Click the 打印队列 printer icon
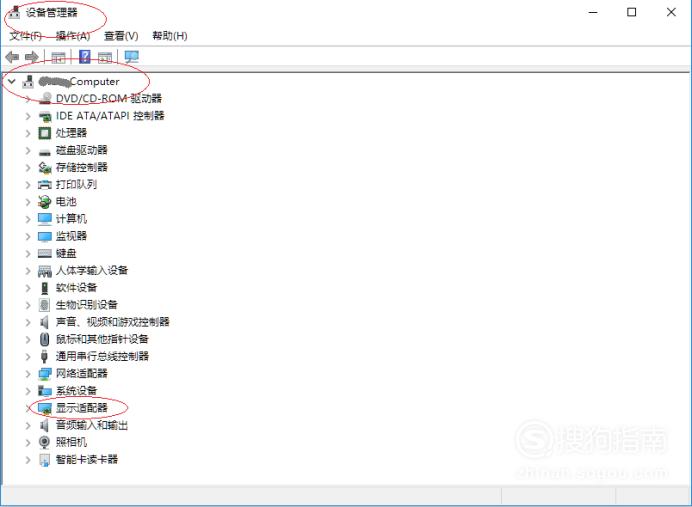This screenshot has width=692, height=507. point(45,184)
